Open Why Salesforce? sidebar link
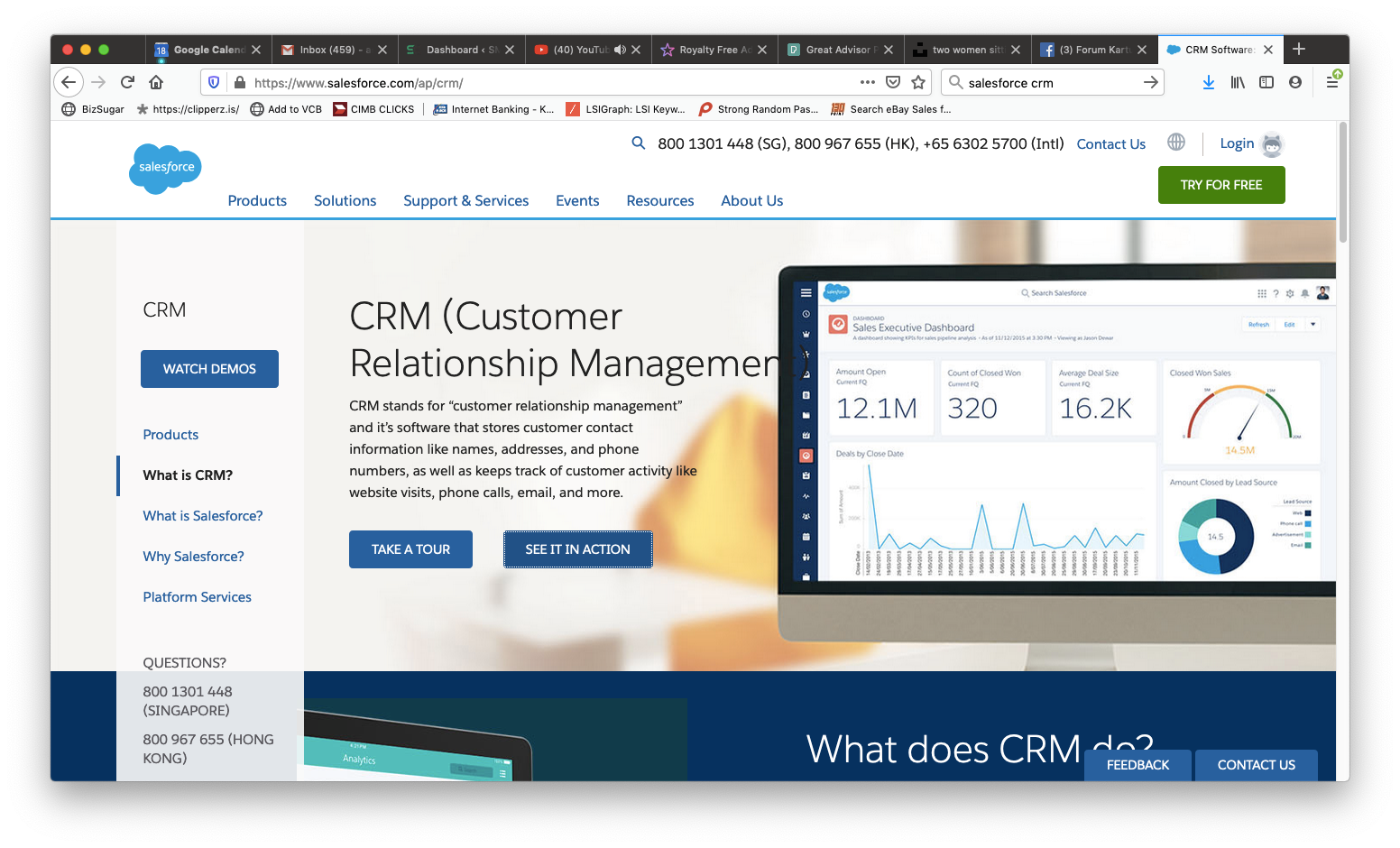This screenshot has height=848, width=1400. coord(193,556)
